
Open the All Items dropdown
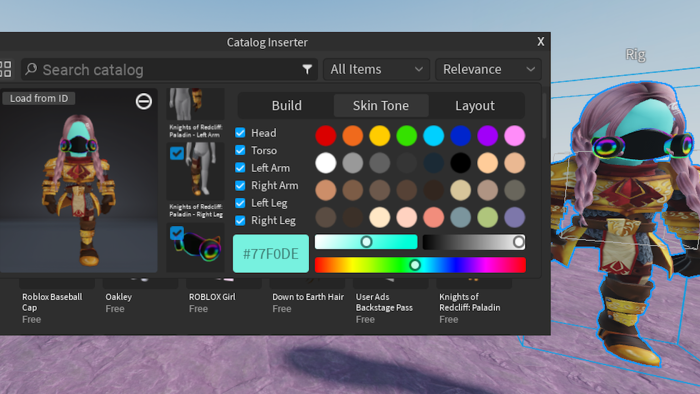[x=376, y=69]
